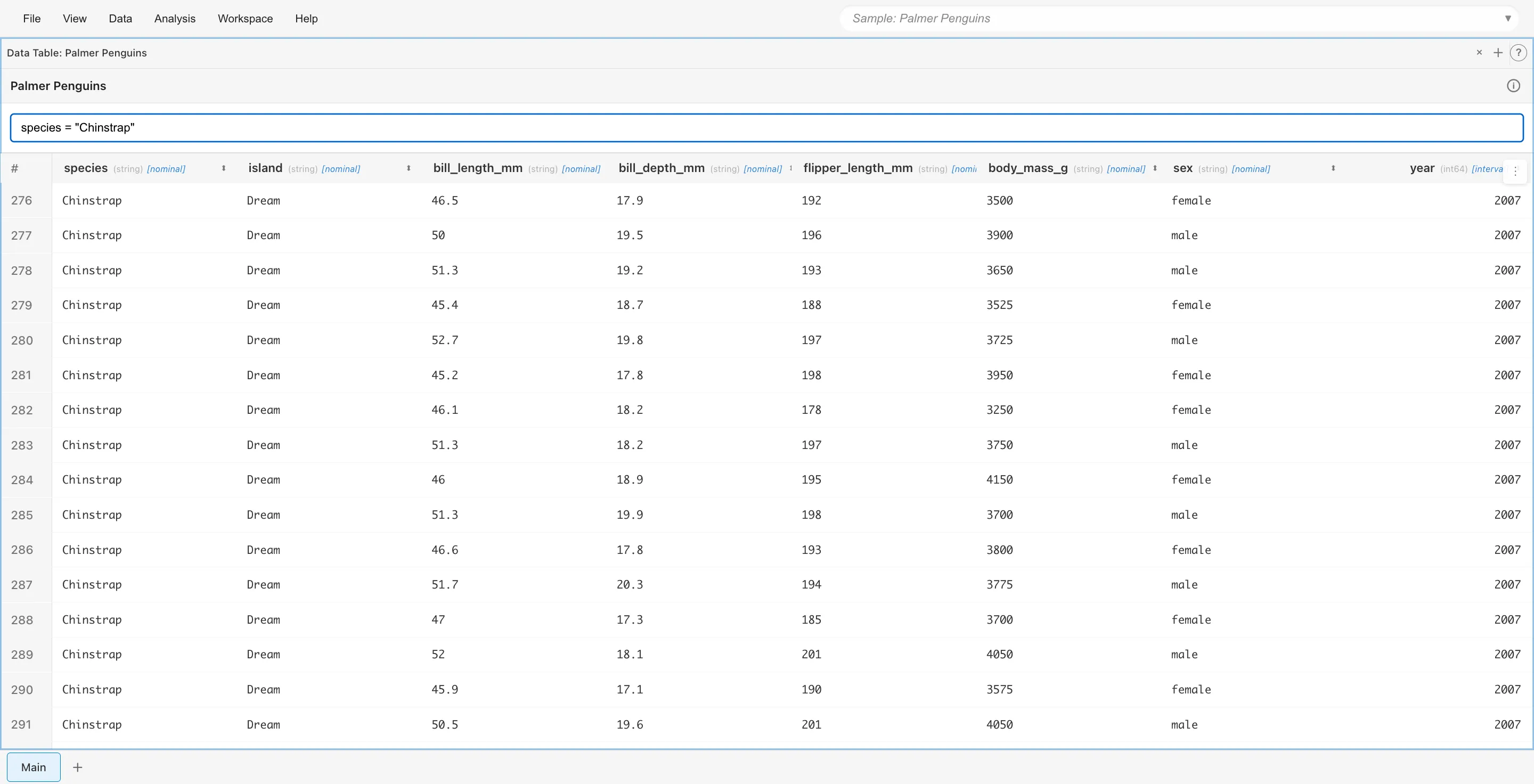Screen dimensions: 1534x784
Task: Select row number 283
Action: [22, 445]
